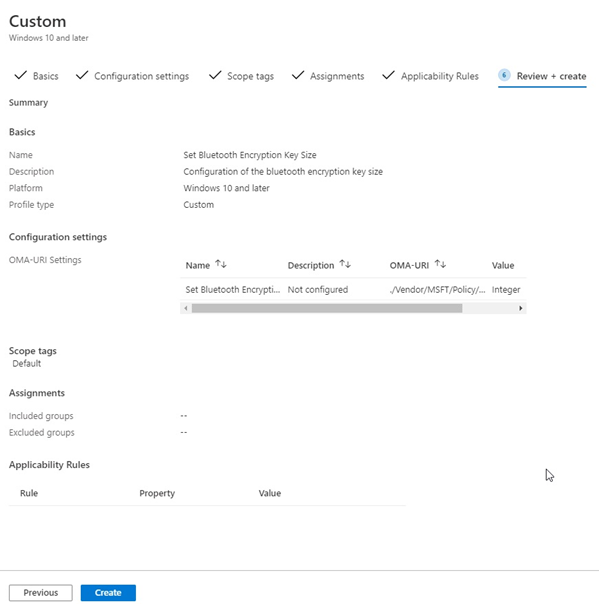Screen dimensions: 599x604
Task: Click the horizontal scrollbar left arrow
Action: point(186,308)
